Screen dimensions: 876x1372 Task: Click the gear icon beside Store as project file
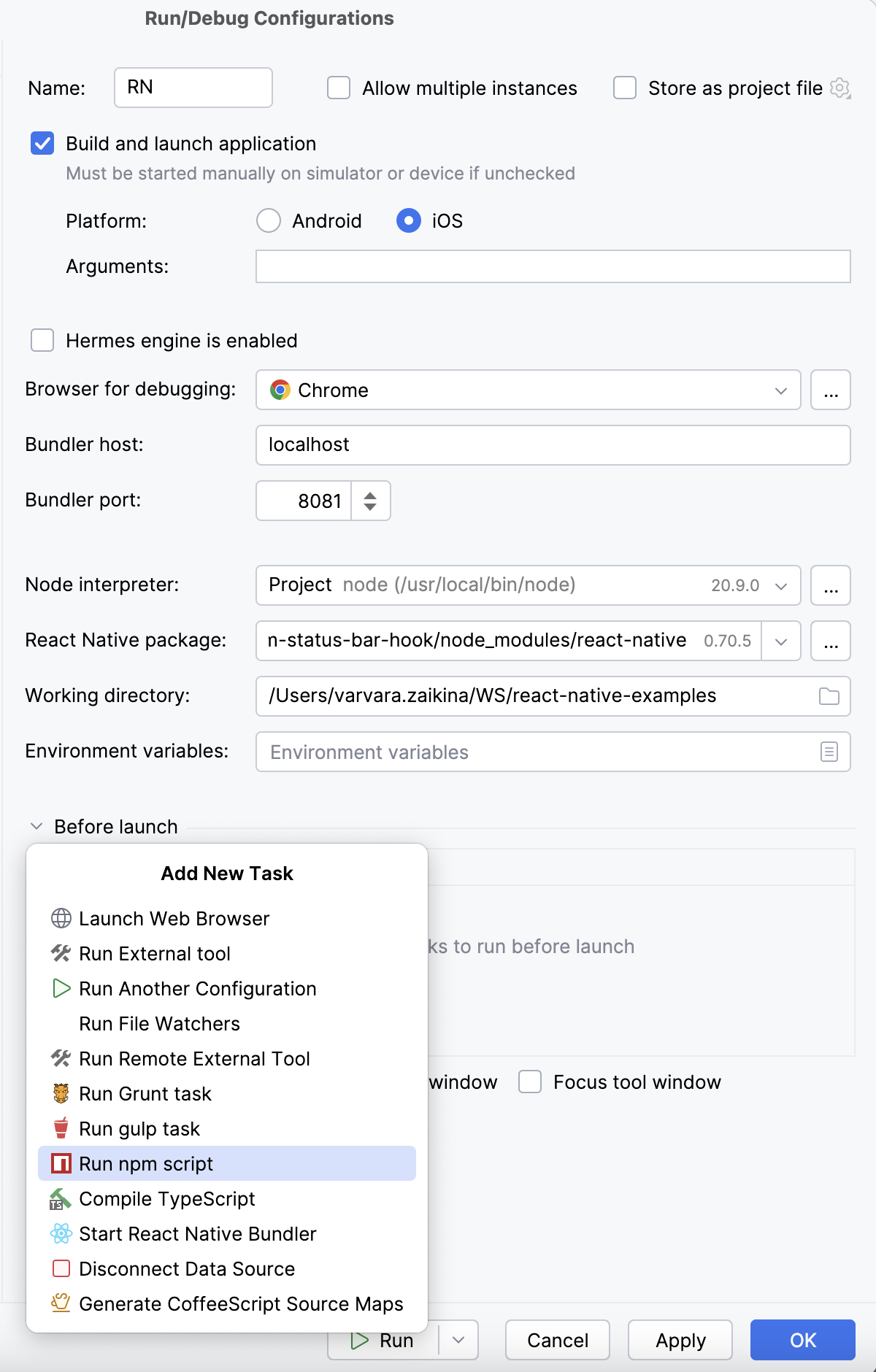tap(840, 88)
